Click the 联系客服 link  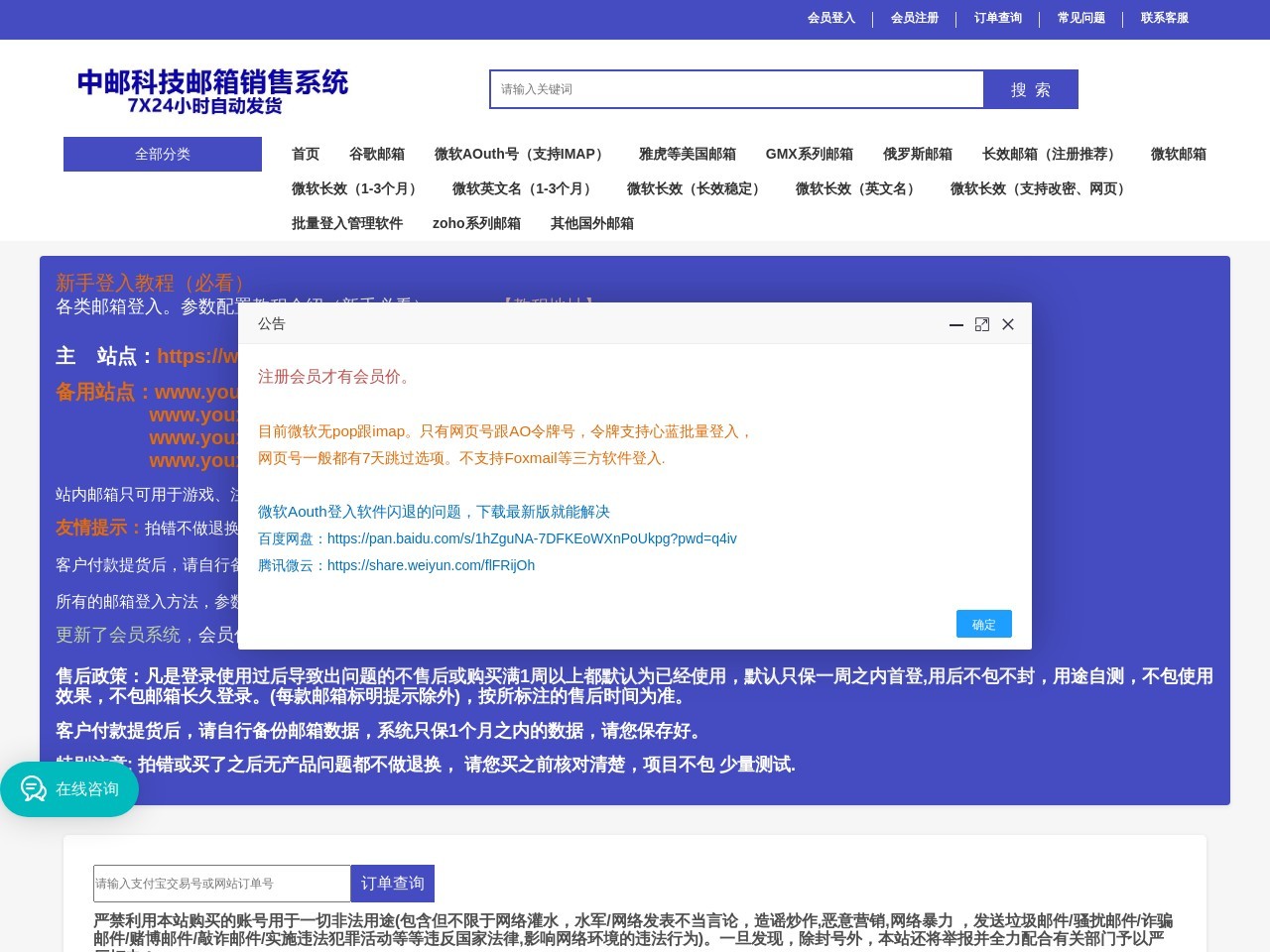(x=1163, y=19)
